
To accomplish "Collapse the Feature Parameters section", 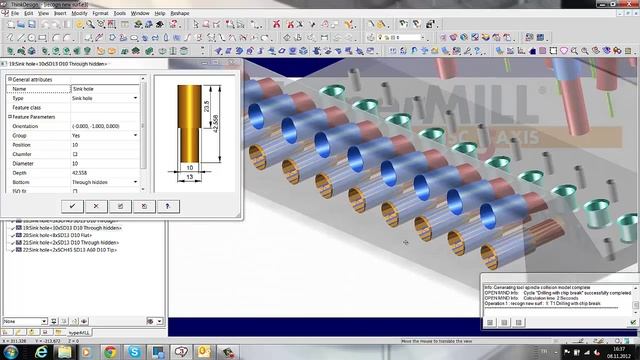I will point(10,117).
